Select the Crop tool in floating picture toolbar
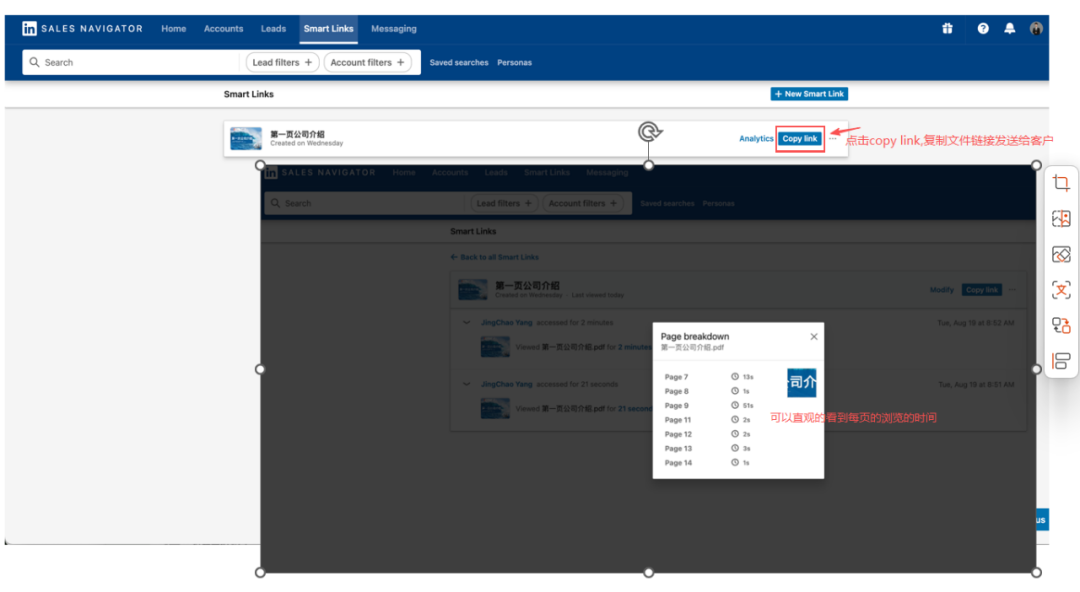Image resolution: width=1080 pixels, height=592 pixels. point(1061,183)
